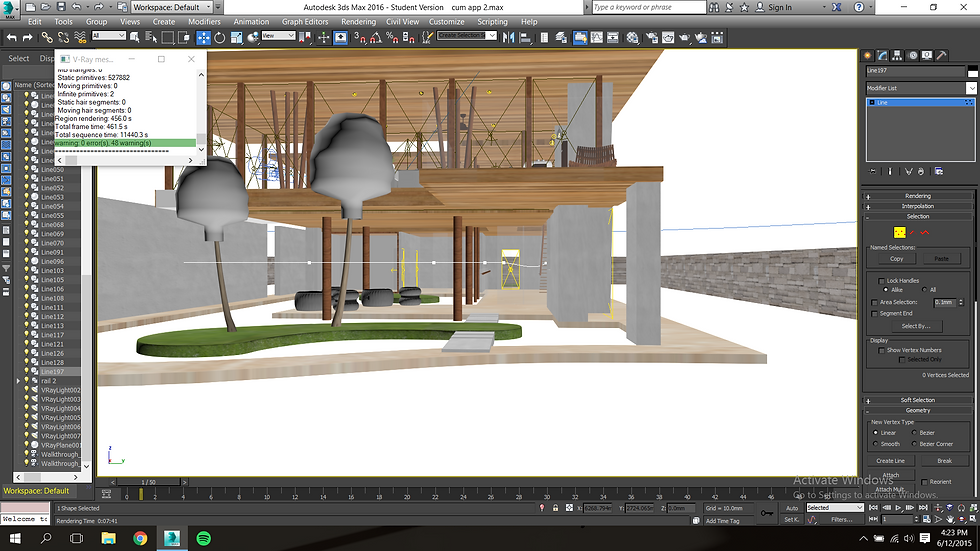Open the Workspace: Default dropdown

click(x=172, y=7)
